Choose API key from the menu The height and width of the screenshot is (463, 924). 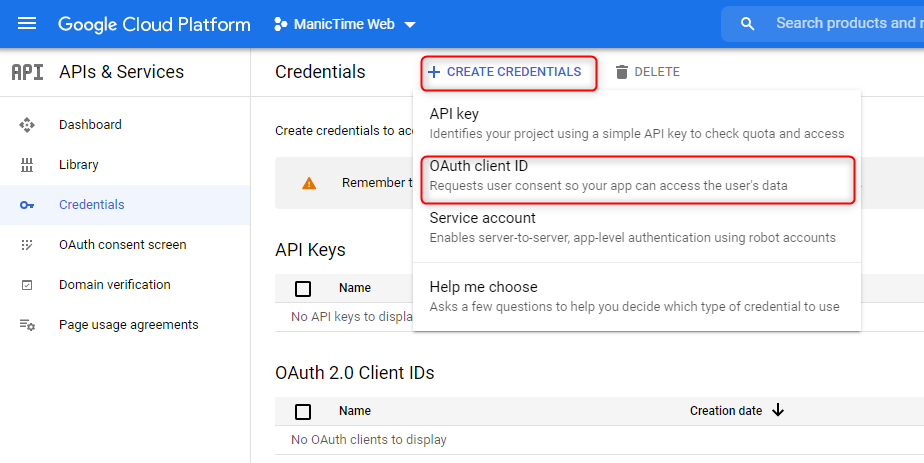(635, 123)
